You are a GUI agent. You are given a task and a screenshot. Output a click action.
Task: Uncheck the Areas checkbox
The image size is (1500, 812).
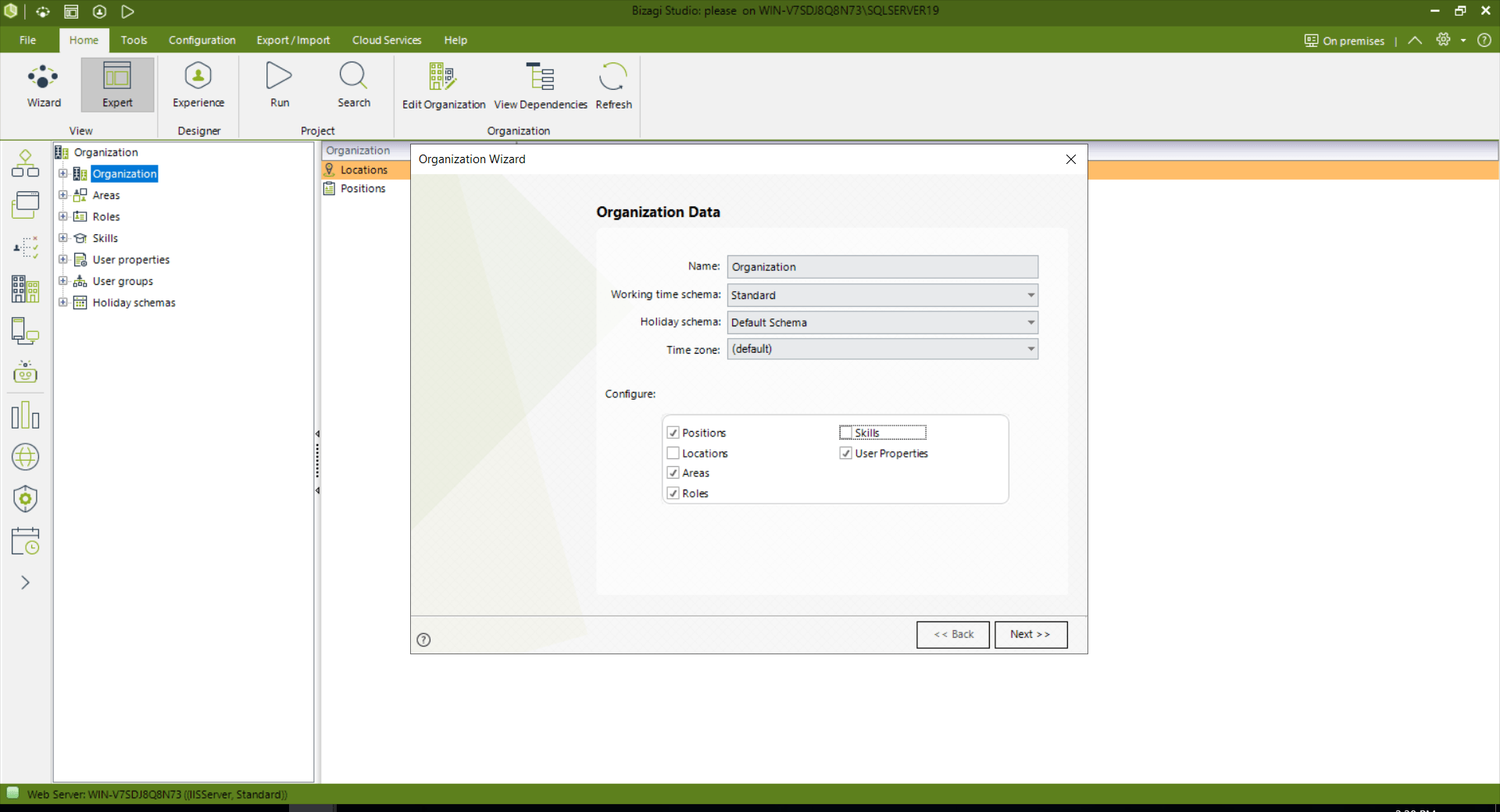(x=673, y=472)
